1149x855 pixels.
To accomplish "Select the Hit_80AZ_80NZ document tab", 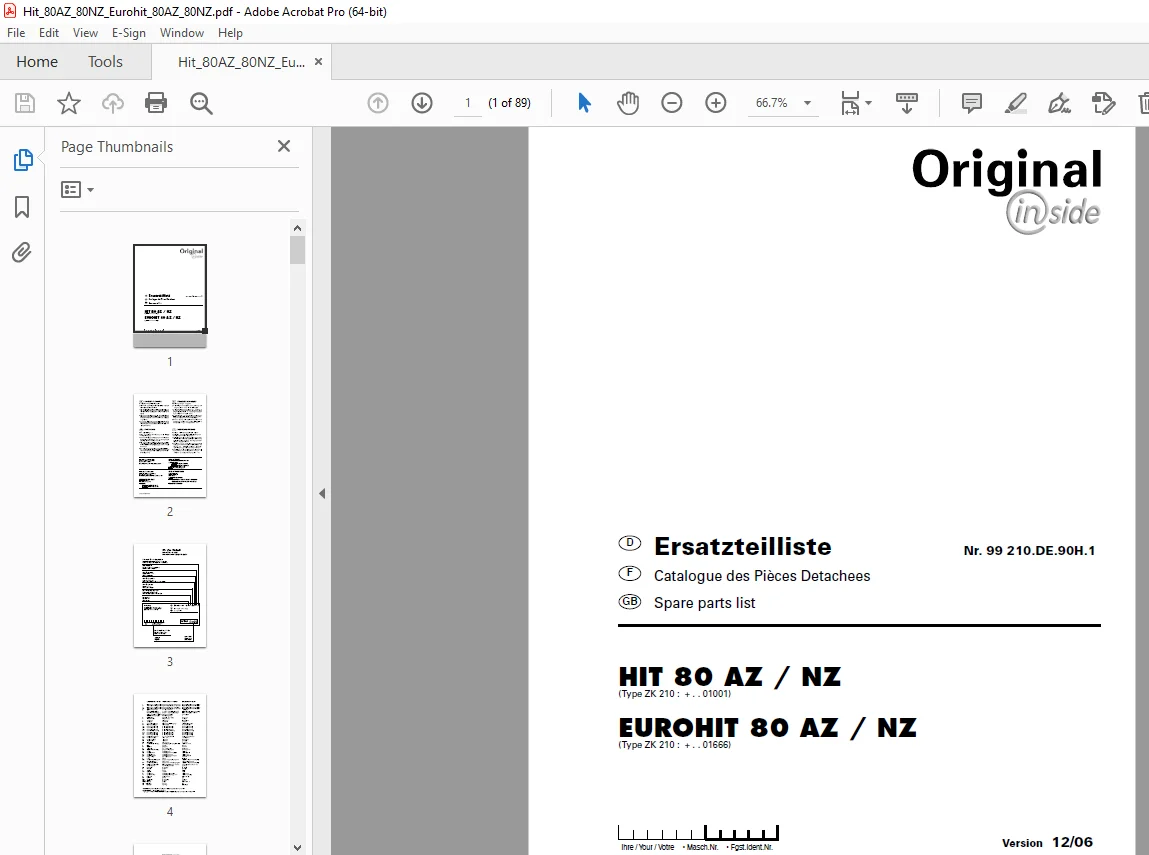I will point(241,62).
